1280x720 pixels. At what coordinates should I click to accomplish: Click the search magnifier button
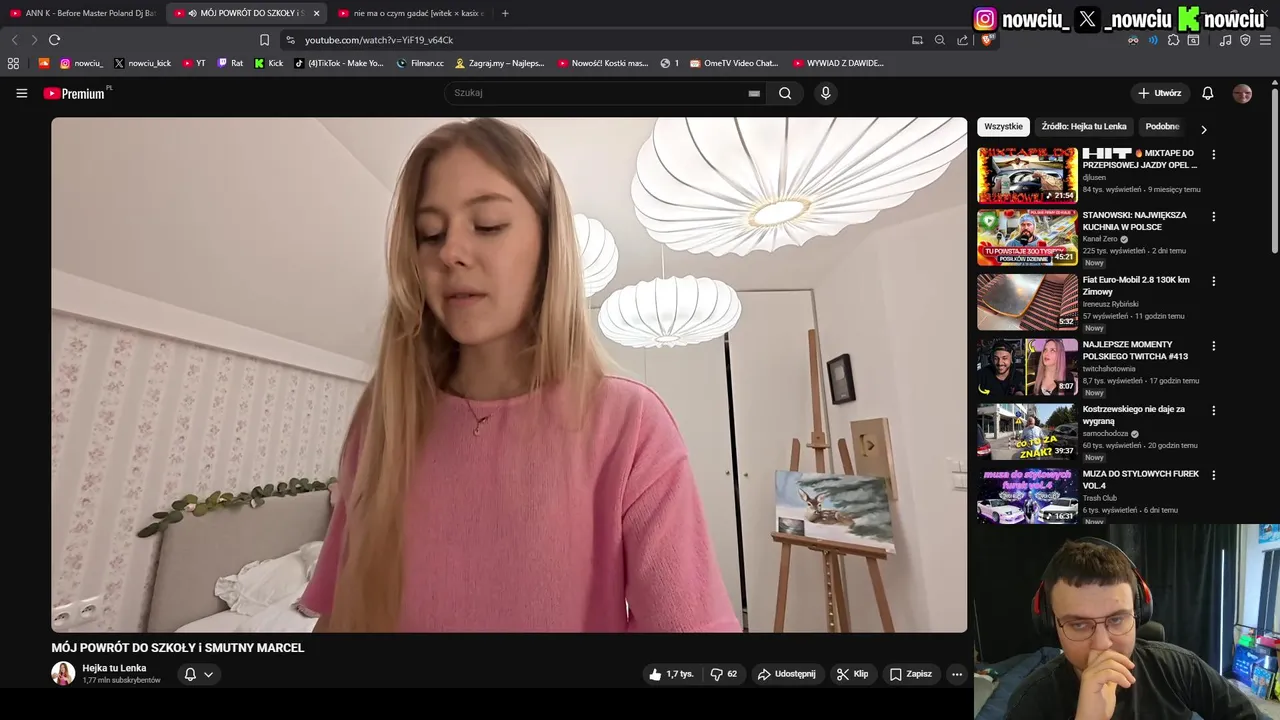[785, 93]
